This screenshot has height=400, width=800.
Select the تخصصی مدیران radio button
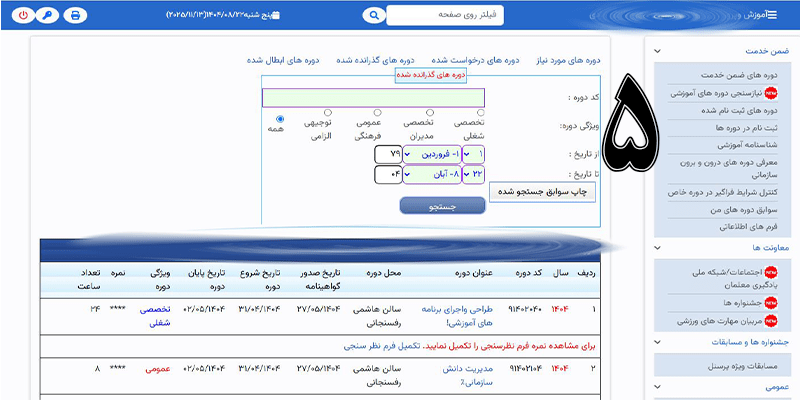click(x=430, y=112)
